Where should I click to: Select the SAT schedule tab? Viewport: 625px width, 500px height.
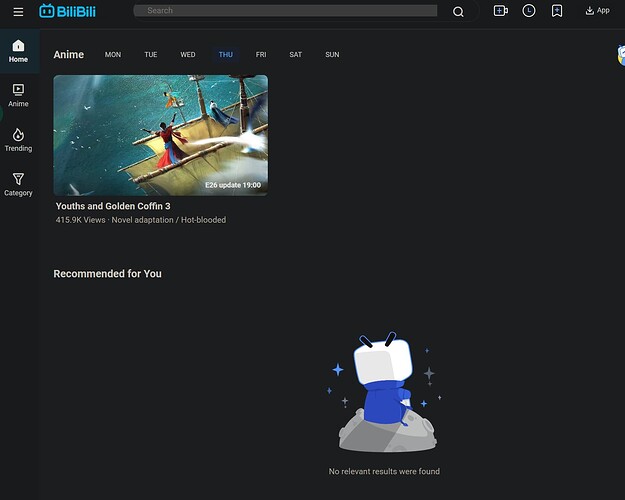point(295,55)
